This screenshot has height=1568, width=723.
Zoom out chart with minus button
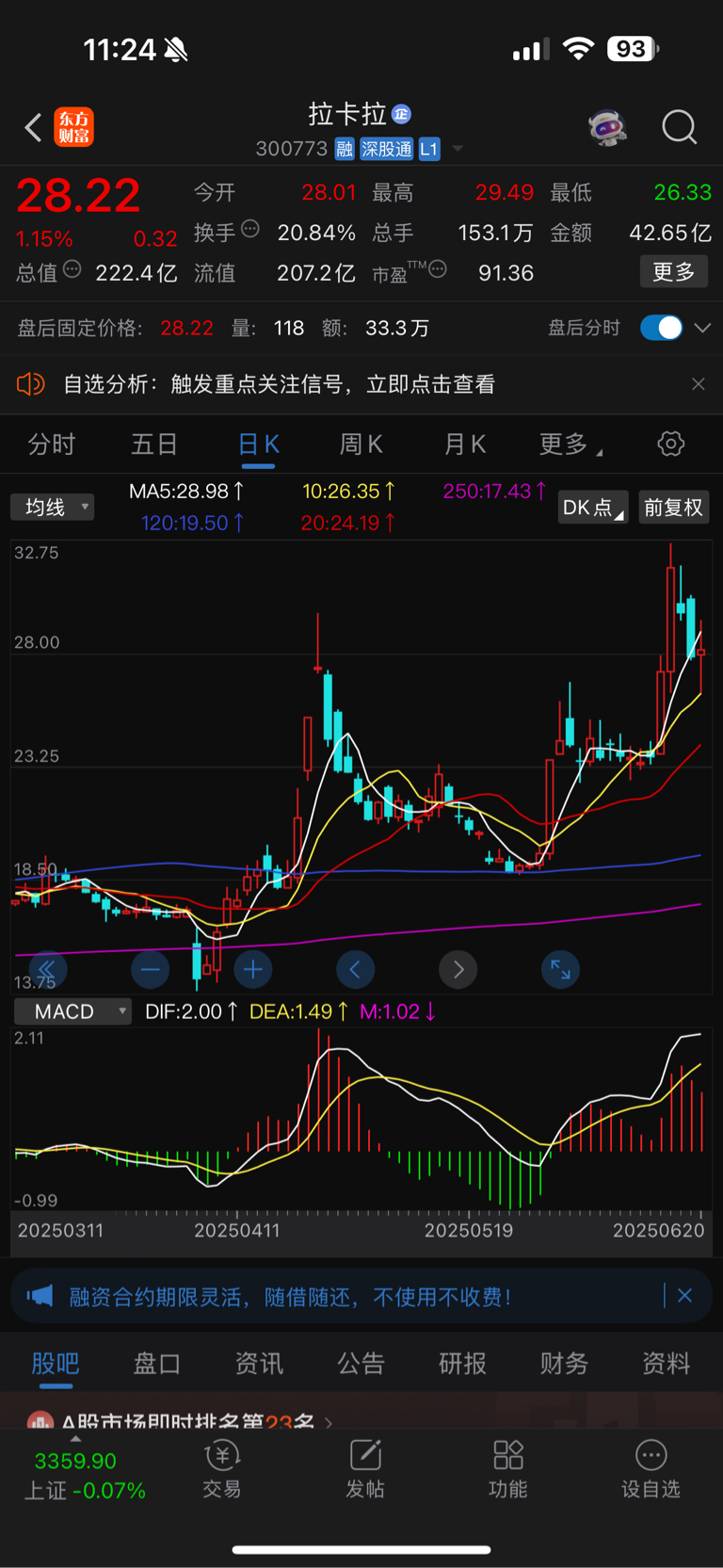(151, 969)
